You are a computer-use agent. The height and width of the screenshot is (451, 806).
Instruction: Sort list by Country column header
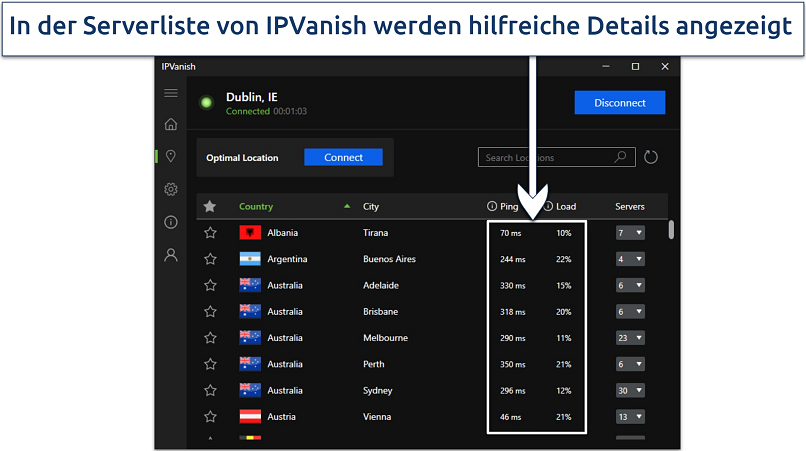pos(256,207)
